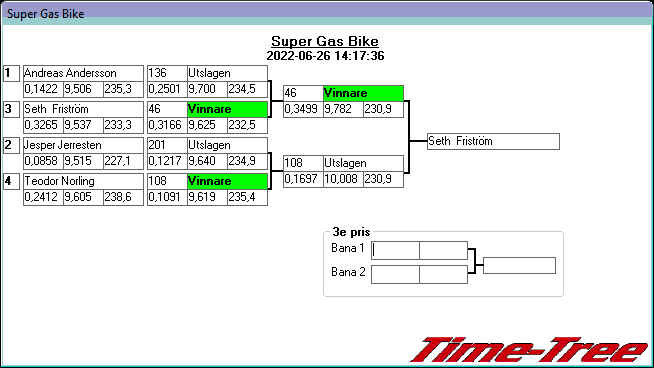The image size is (654, 368).
Task: Select the Teodor Norling name field
Action: click(83, 181)
